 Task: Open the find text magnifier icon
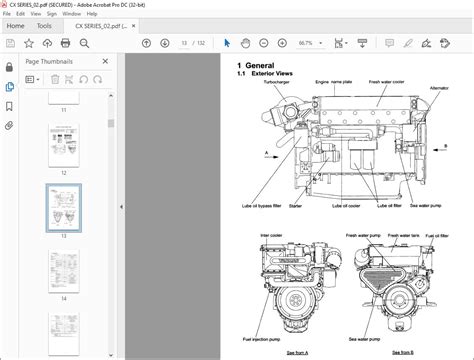click(84, 43)
